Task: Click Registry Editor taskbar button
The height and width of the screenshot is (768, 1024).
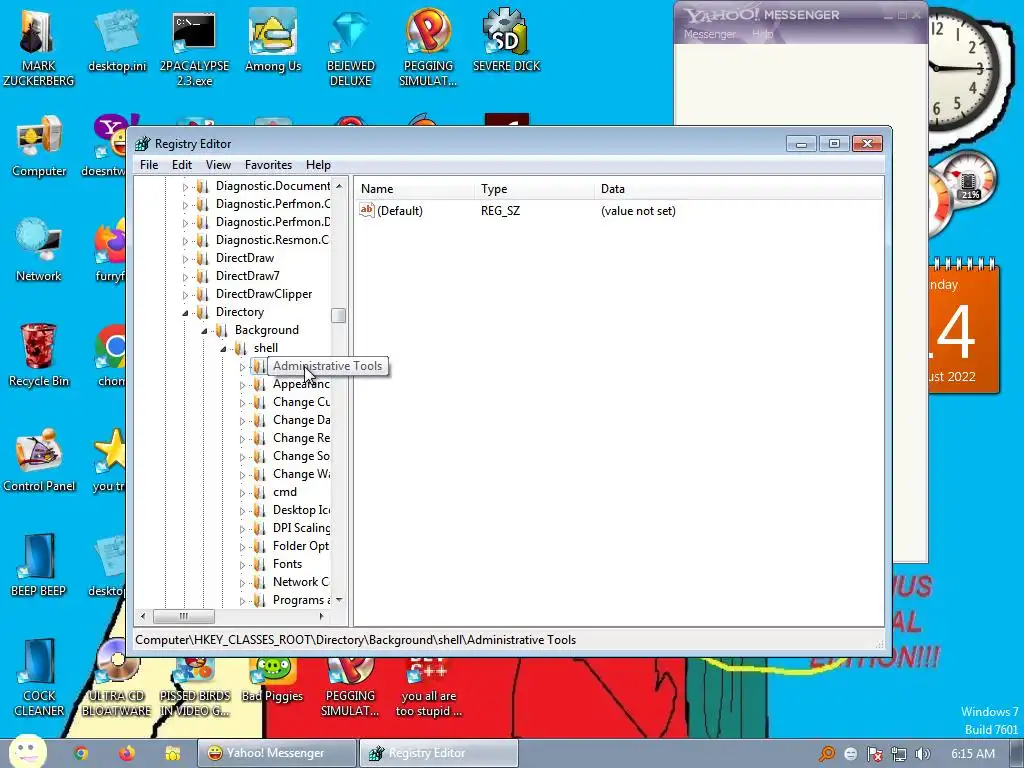Action: [438, 753]
